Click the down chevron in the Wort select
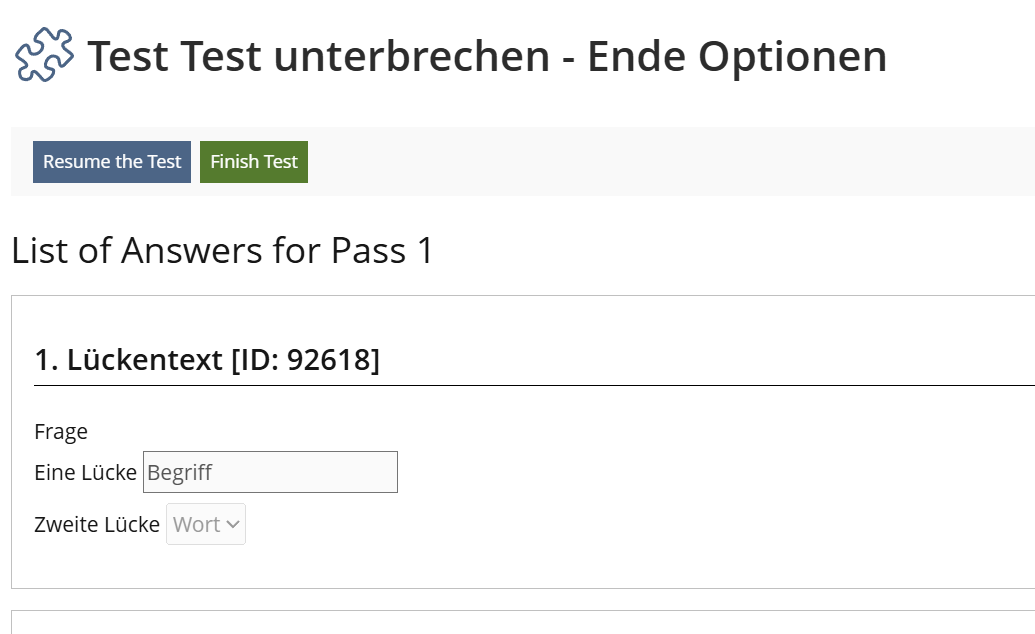This screenshot has width=1035, height=634. [x=233, y=524]
